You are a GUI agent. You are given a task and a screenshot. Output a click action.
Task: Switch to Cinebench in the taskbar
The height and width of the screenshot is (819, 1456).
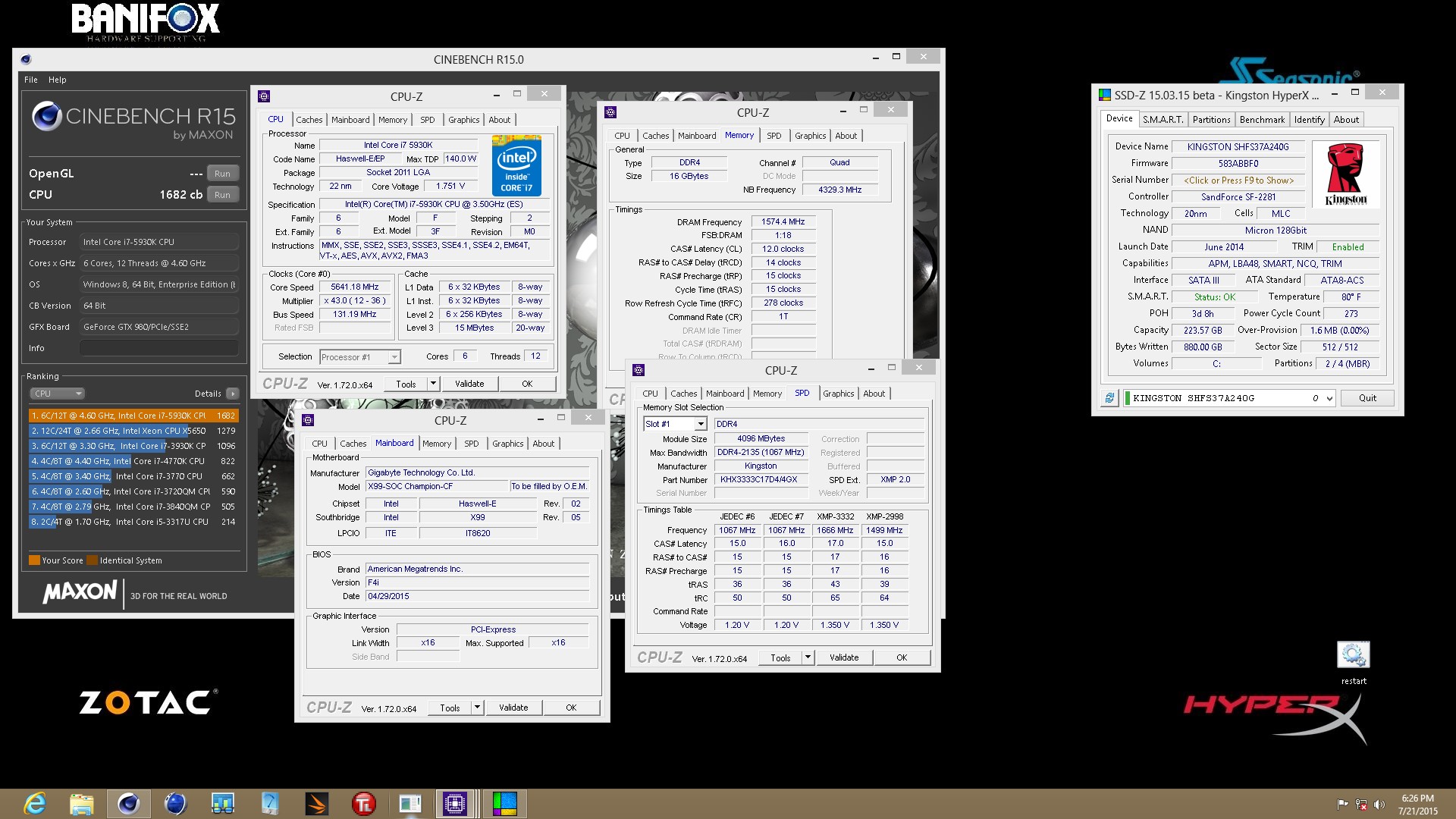pyautogui.click(x=128, y=803)
